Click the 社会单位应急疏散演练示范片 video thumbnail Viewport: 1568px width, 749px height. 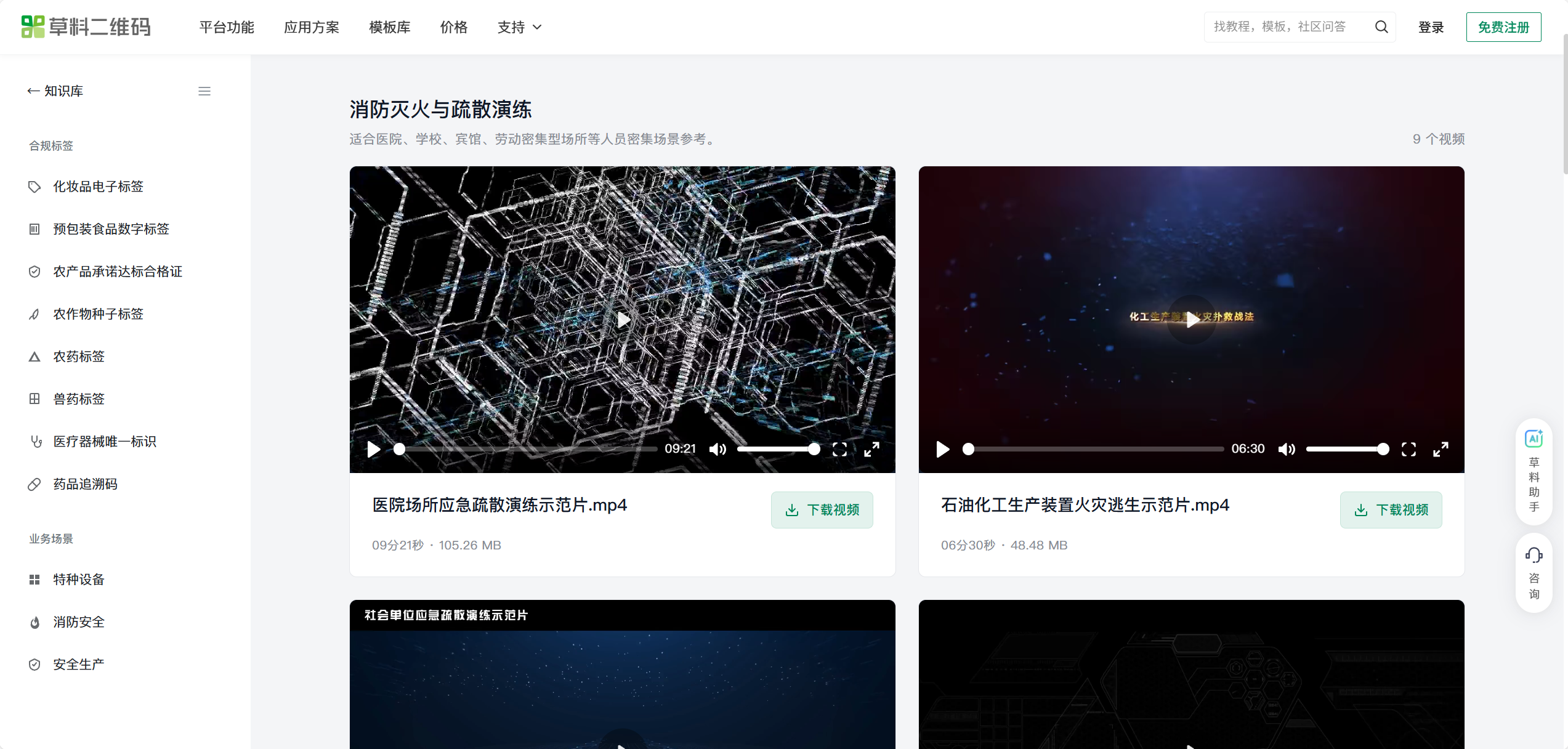click(623, 674)
